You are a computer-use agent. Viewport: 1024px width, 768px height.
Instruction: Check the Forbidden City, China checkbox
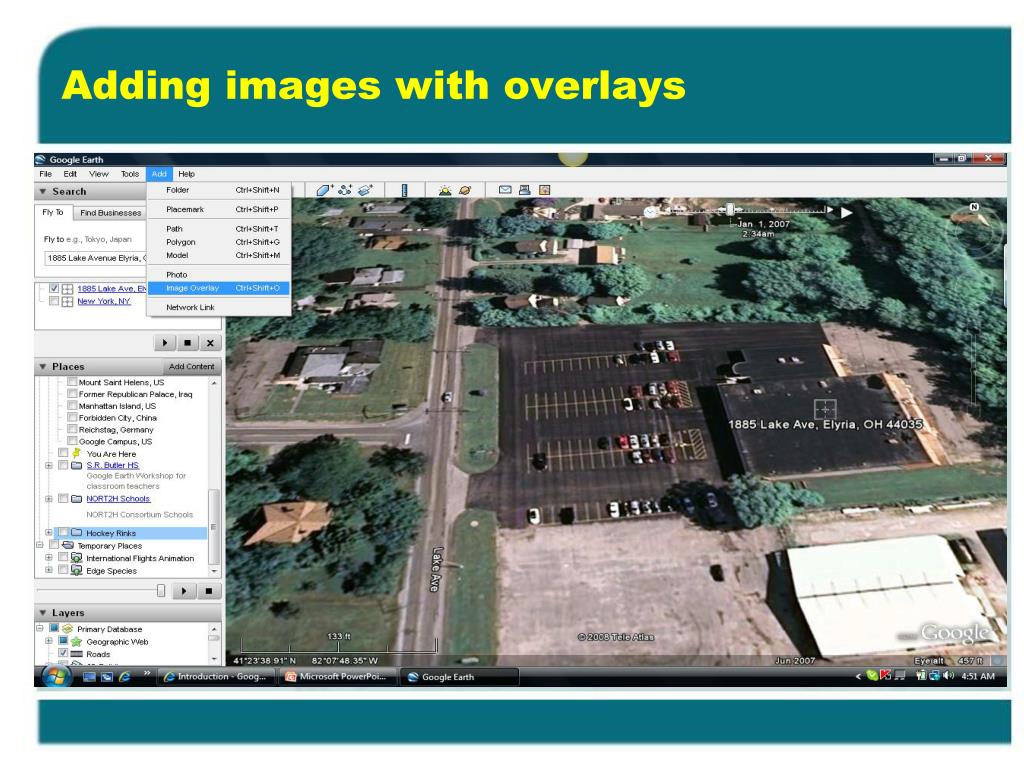[72, 417]
